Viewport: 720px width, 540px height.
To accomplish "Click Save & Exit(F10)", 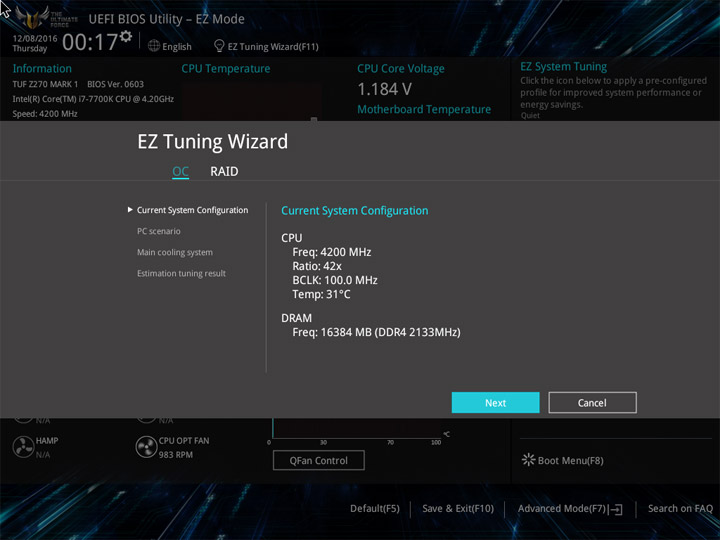I will click(458, 508).
